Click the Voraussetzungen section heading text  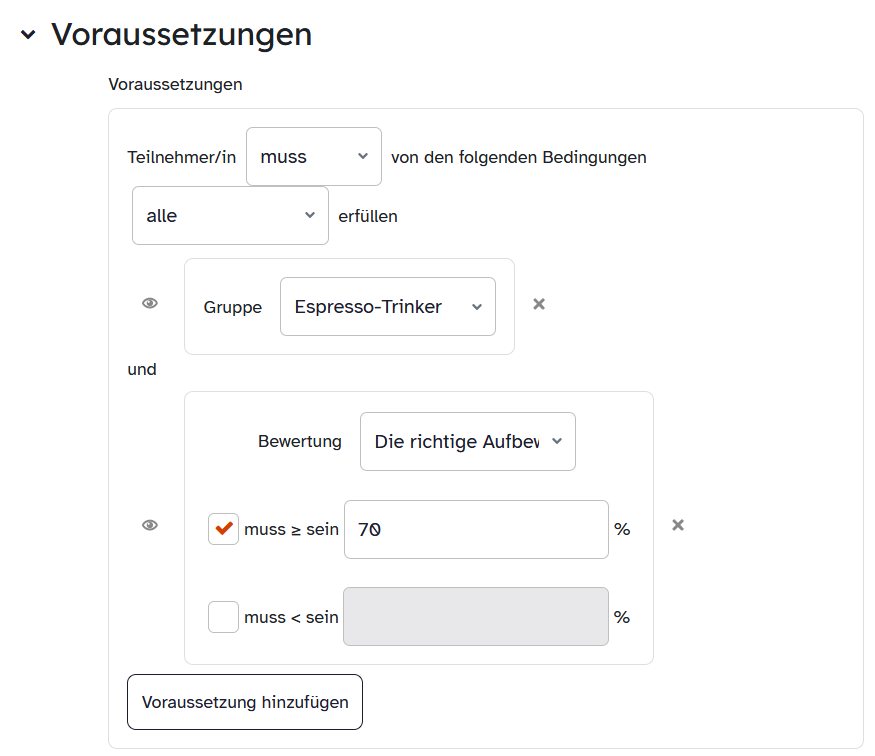[x=181, y=35]
